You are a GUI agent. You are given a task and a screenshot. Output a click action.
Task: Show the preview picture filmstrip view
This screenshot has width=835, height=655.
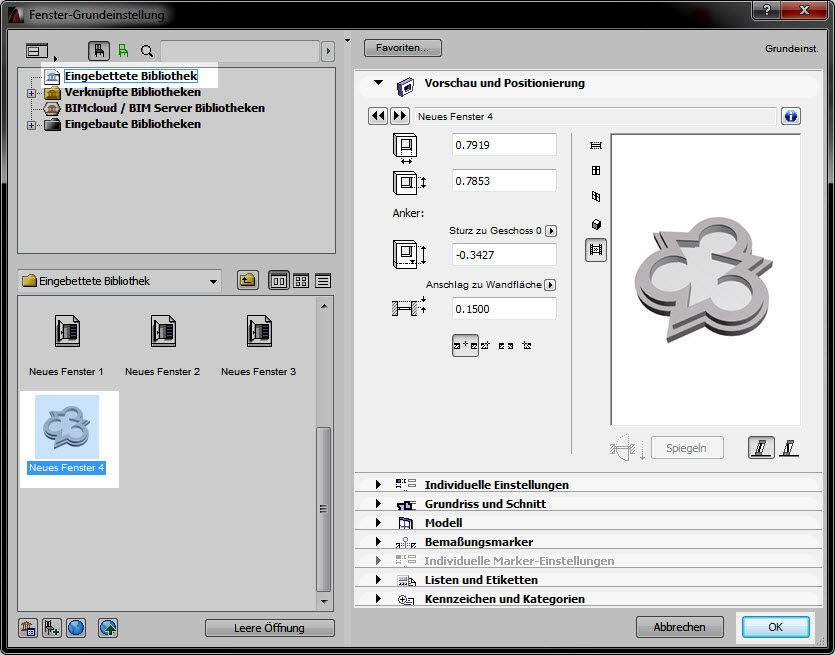596,250
